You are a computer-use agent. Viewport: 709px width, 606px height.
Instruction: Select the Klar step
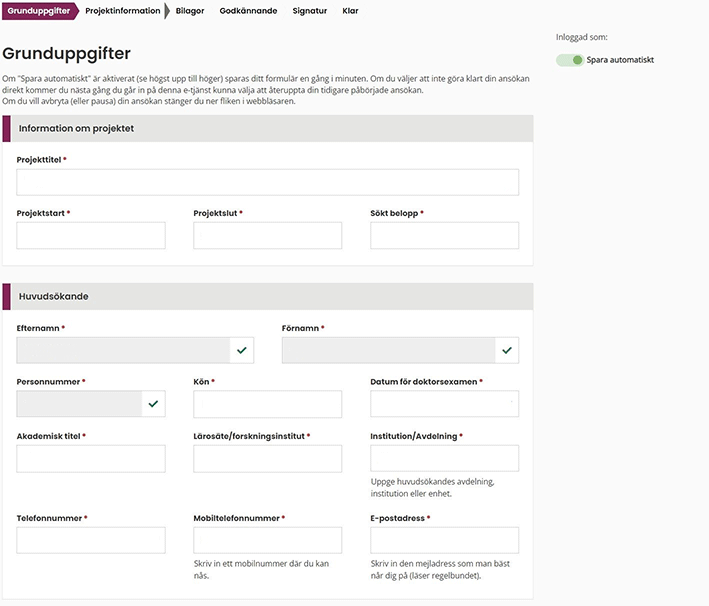click(x=351, y=11)
